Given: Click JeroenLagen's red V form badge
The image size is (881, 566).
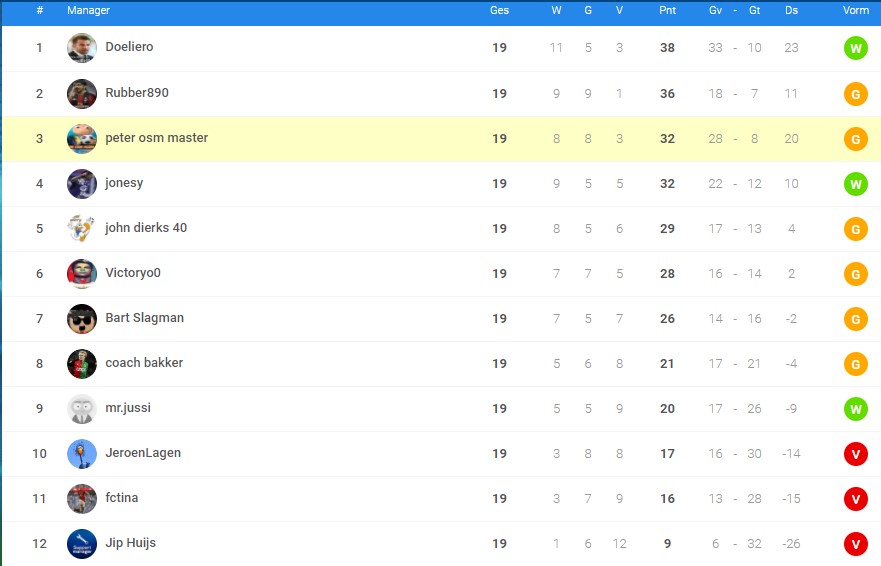Looking at the screenshot, I should 855,454.
